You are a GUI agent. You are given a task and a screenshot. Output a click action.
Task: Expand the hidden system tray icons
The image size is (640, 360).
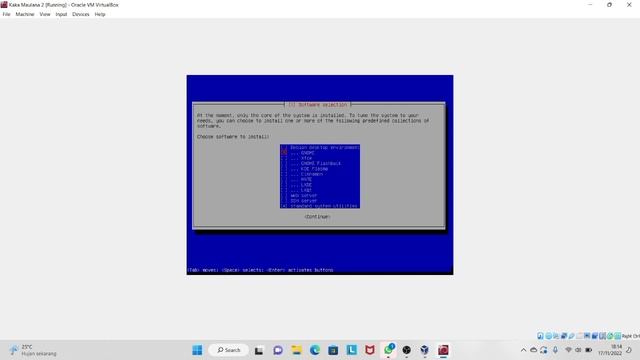(523, 350)
